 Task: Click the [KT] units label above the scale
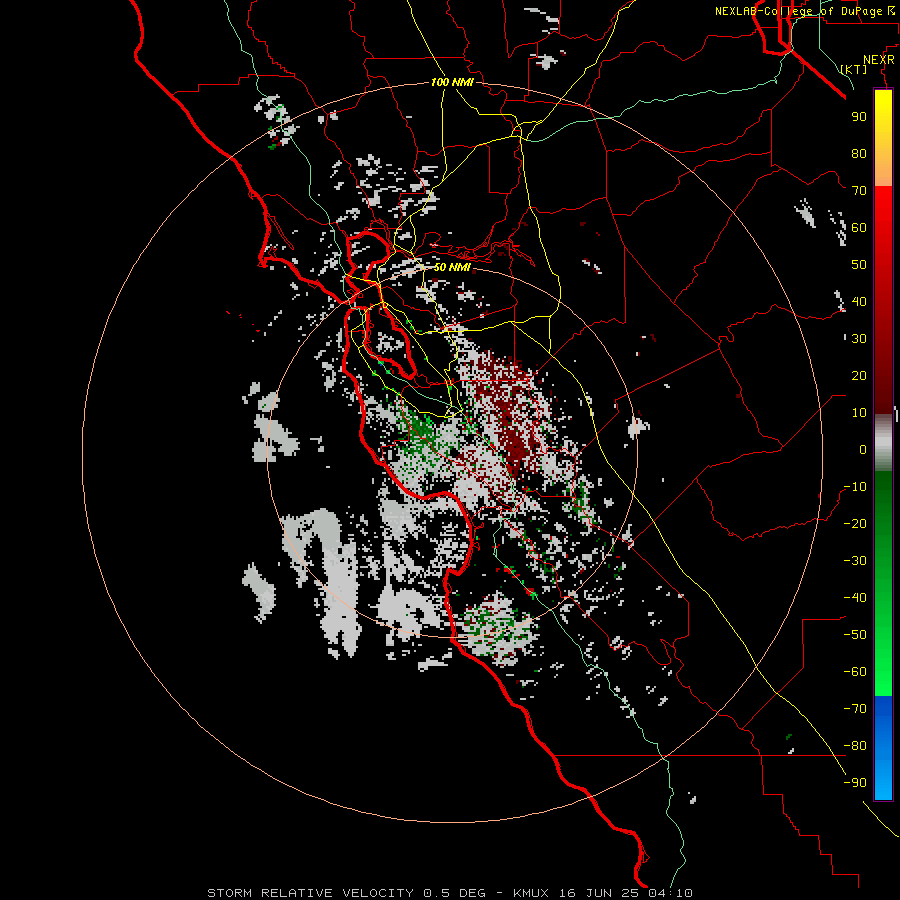tap(854, 69)
